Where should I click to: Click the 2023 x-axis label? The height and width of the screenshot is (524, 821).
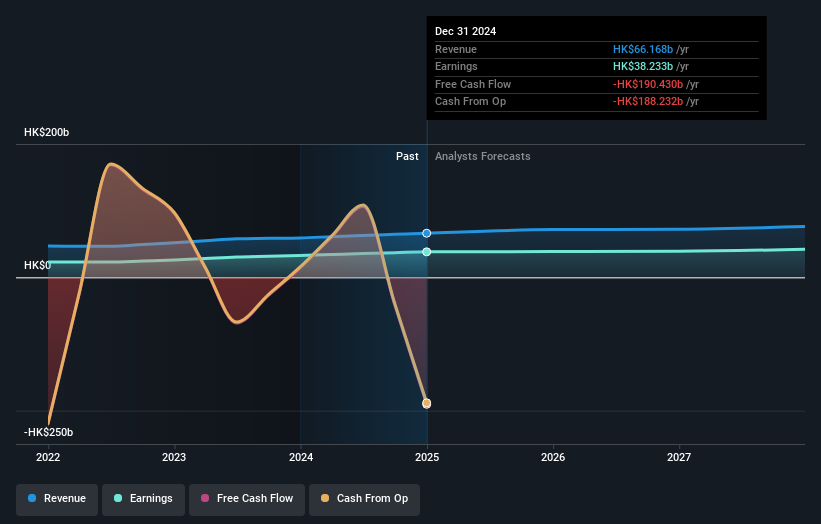(174, 458)
